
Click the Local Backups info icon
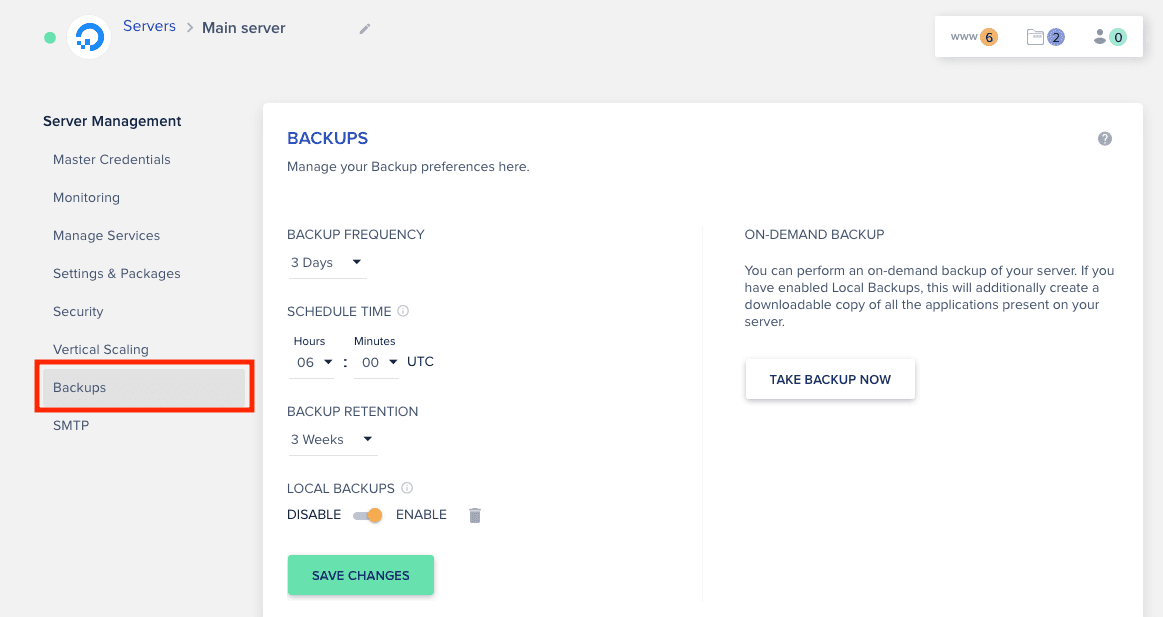click(x=407, y=488)
